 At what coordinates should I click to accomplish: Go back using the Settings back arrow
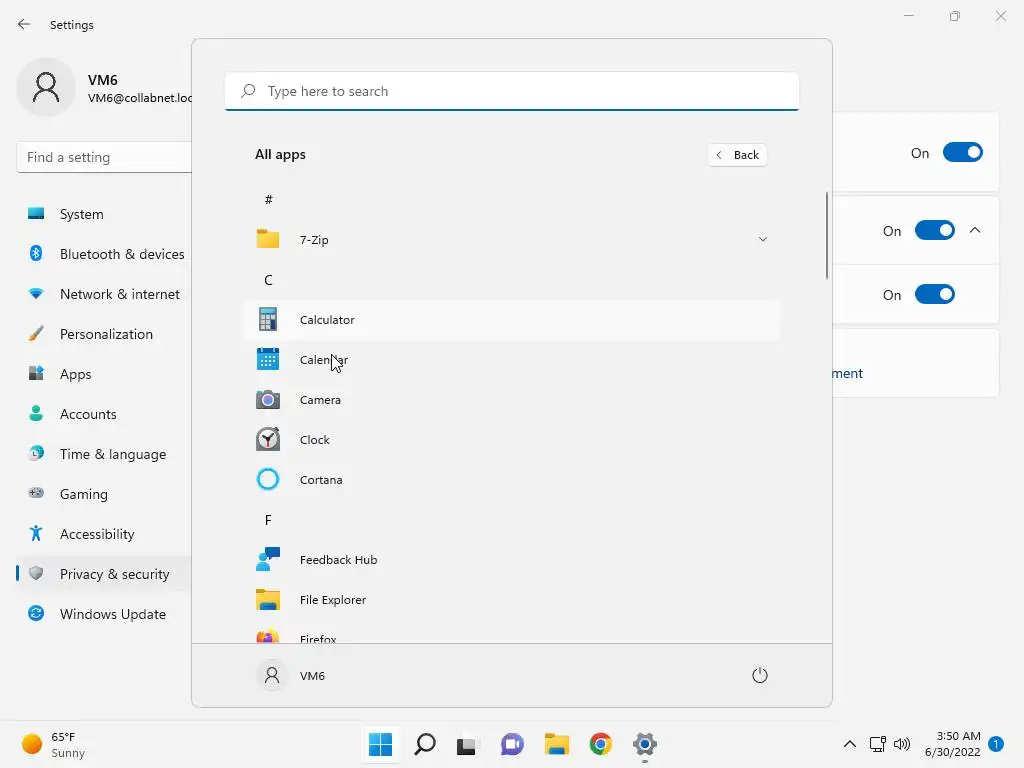pos(24,24)
